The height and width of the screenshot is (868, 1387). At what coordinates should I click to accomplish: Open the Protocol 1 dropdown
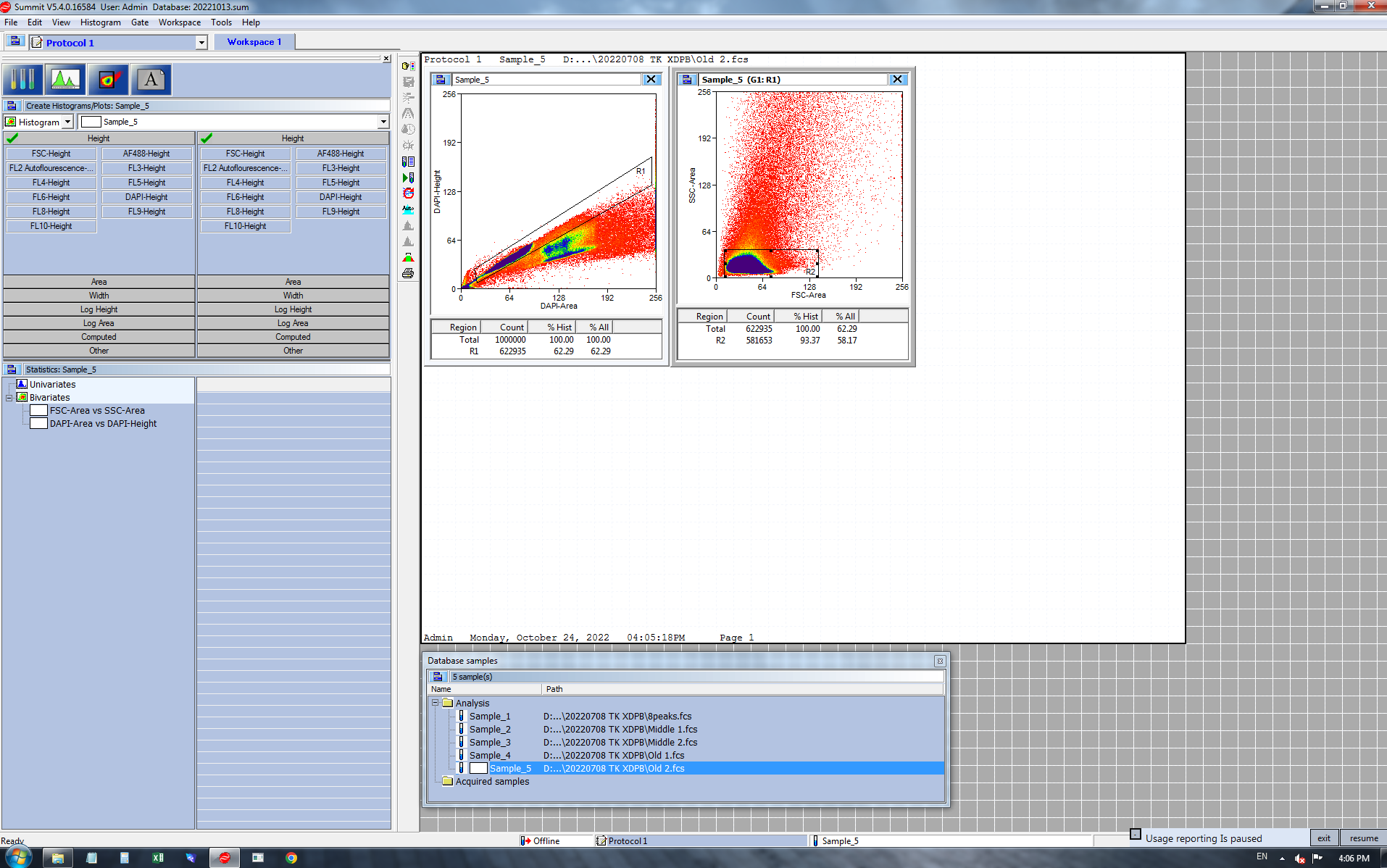pyautogui.click(x=201, y=43)
